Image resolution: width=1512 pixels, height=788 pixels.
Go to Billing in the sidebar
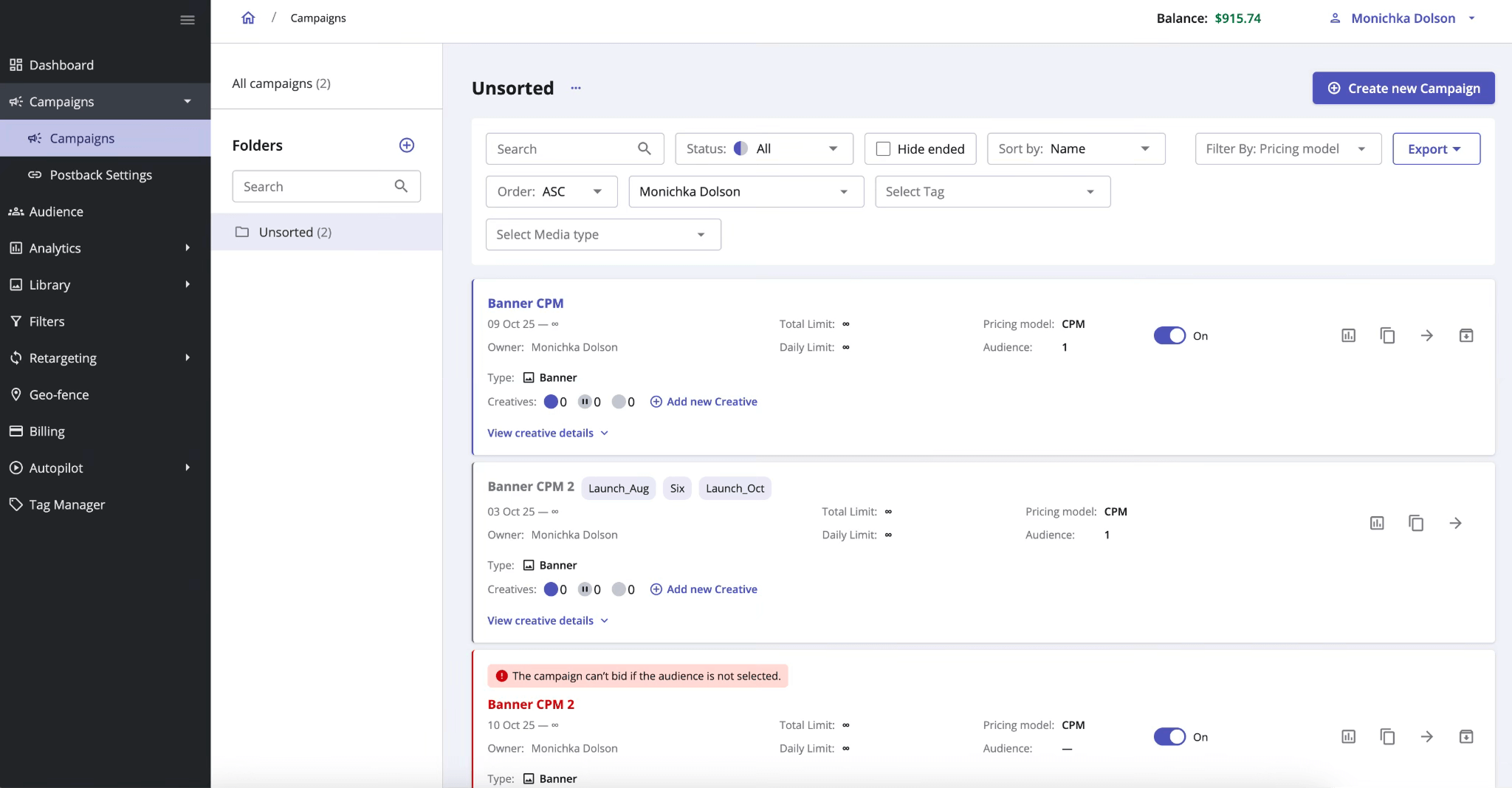(47, 431)
